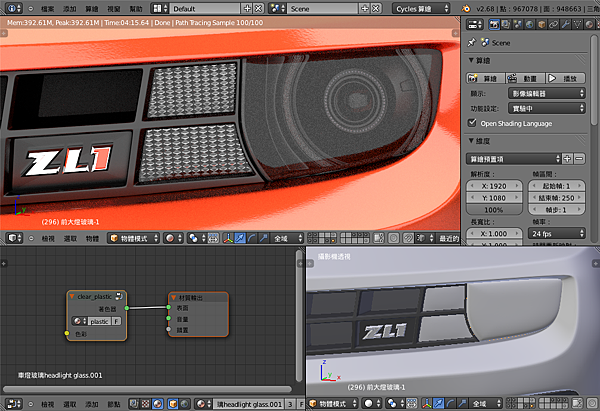The image size is (600, 411).
Task: Select the World properties tab globe icon
Action: pos(530,24)
